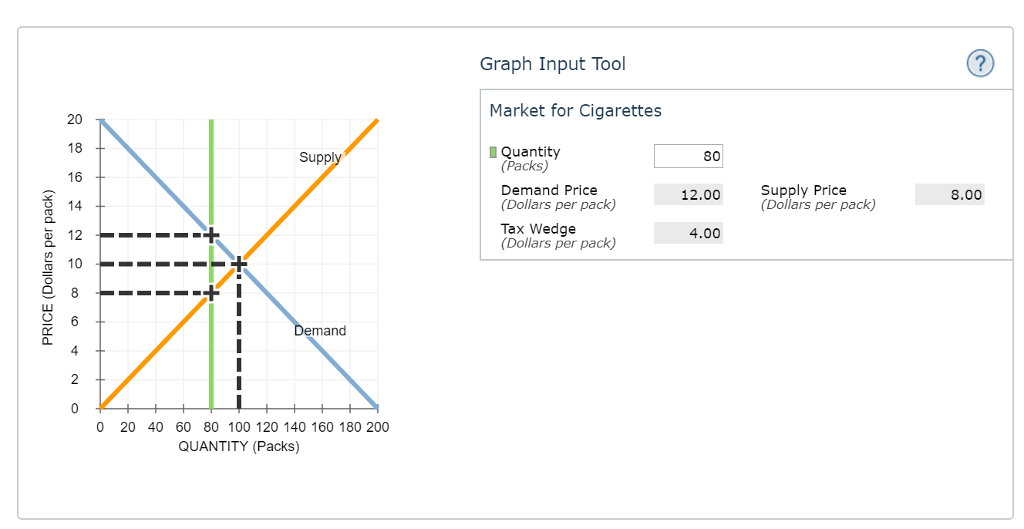Click the green Quantity legend marker
The width and height of the screenshot is (1024, 529).
click(x=493, y=152)
